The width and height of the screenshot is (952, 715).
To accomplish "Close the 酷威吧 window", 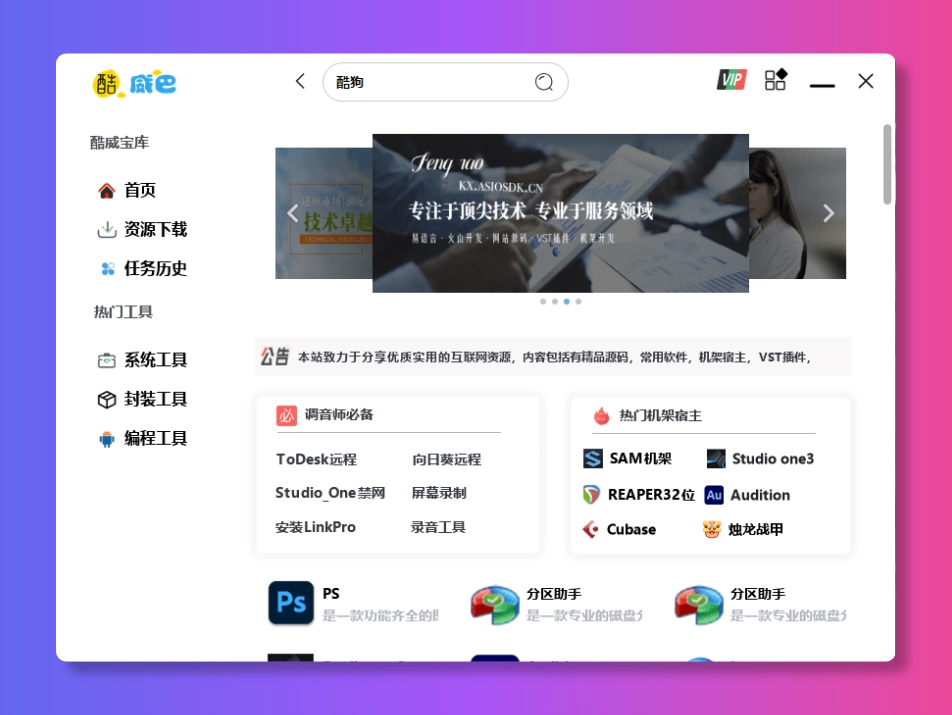I will pos(866,81).
